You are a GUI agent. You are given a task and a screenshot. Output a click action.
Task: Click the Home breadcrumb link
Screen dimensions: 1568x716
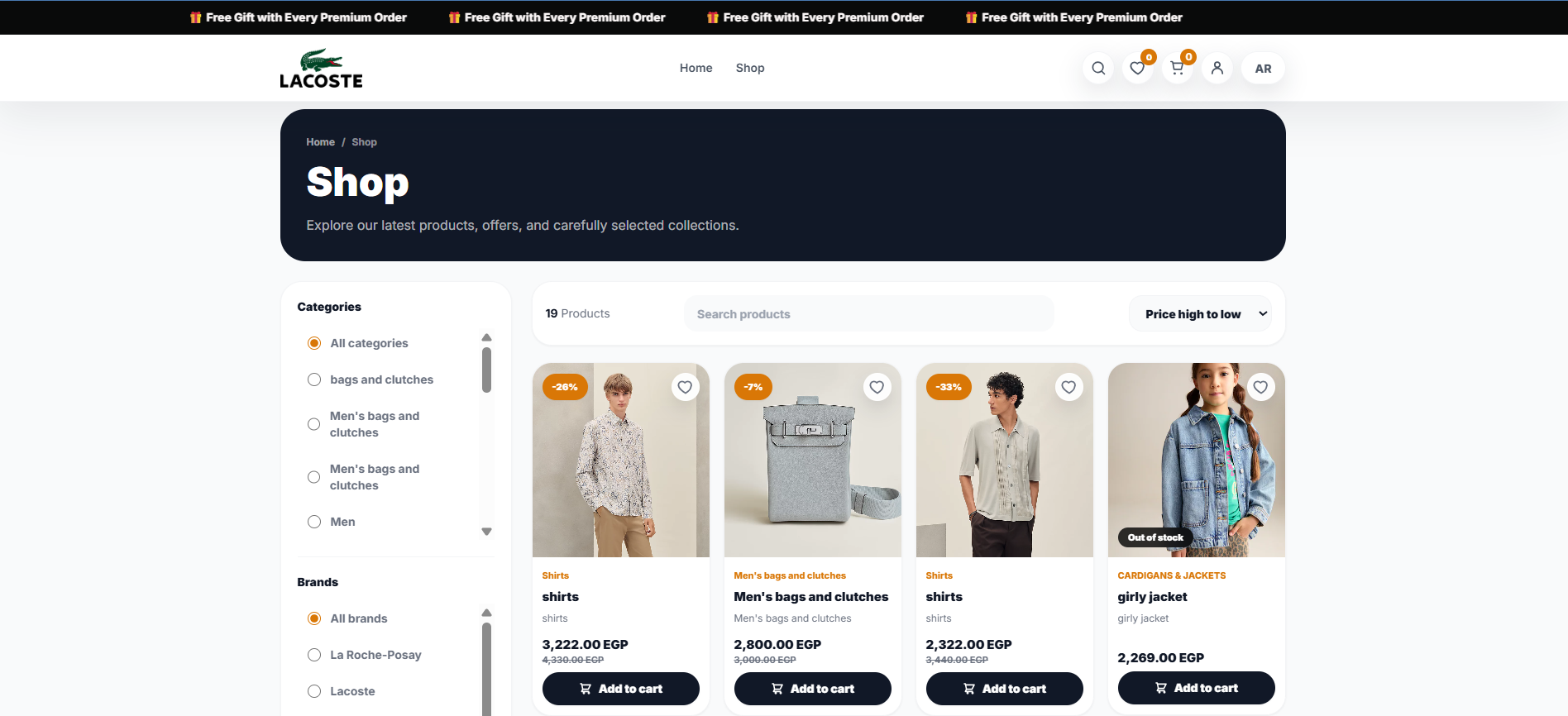[x=320, y=142]
